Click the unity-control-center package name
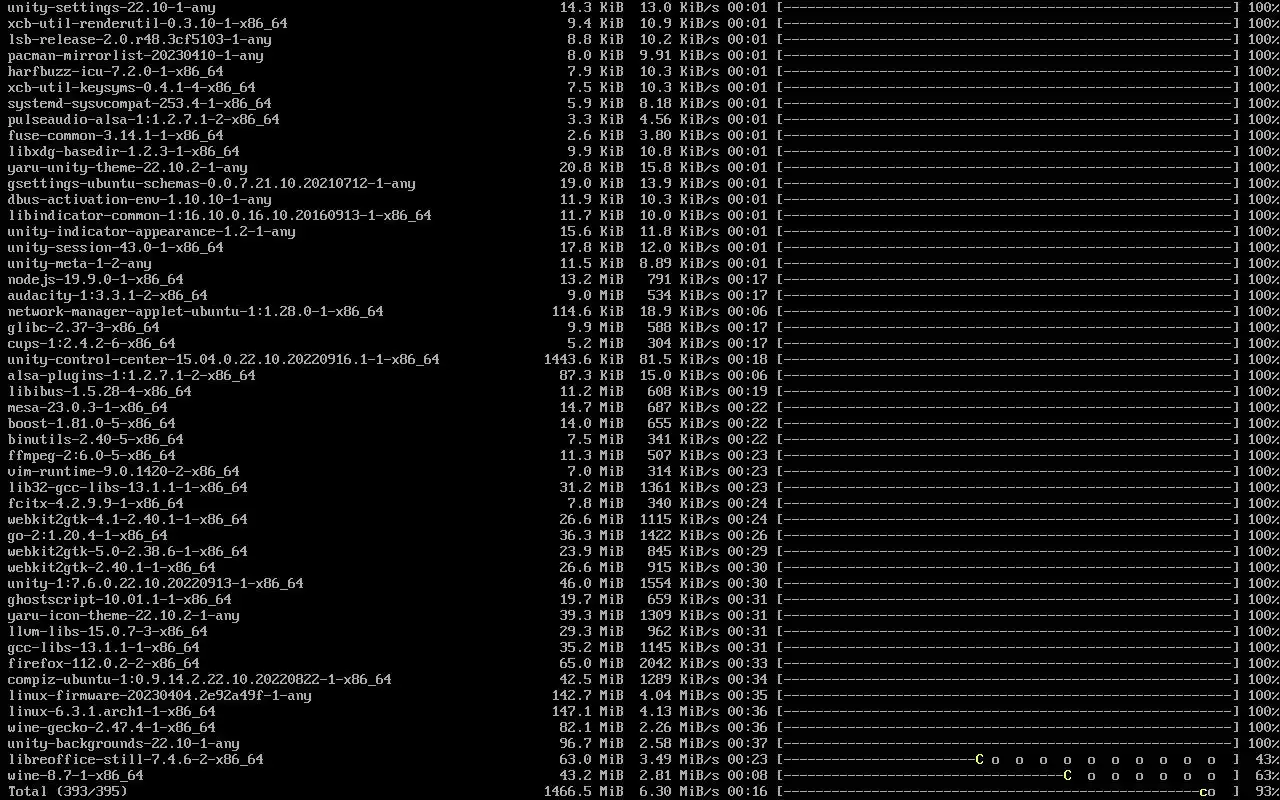The height and width of the screenshot is (800, 1280). pyautogui.click(x=224, y=359)
